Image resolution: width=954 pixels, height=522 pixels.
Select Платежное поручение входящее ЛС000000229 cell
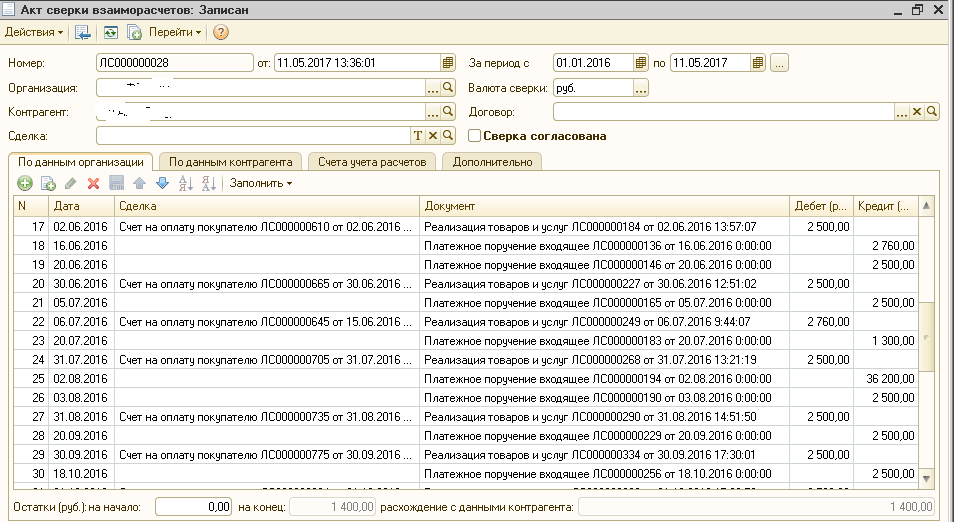[604, 436]
